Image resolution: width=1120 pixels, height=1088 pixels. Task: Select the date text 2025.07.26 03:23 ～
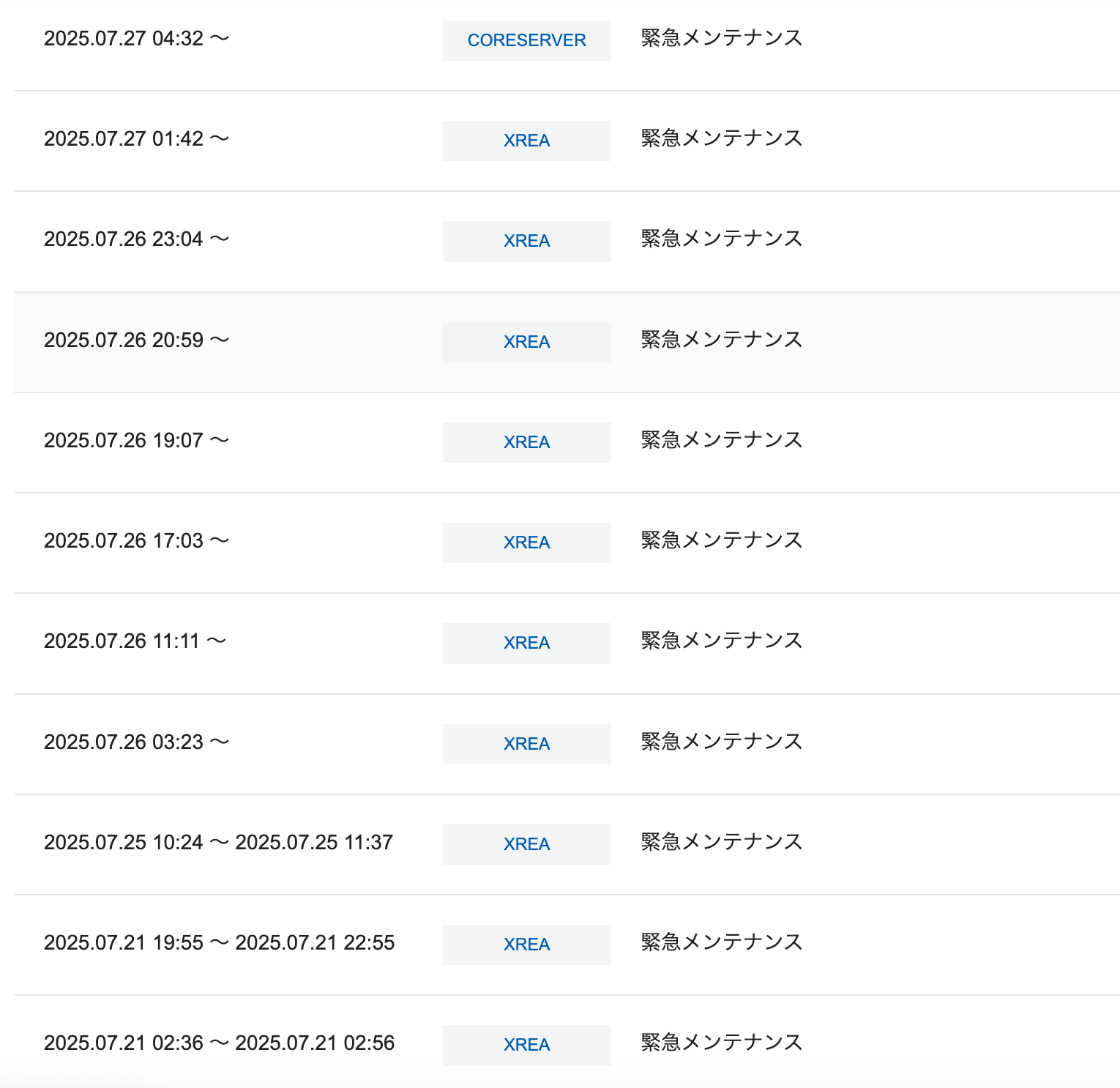137,742
